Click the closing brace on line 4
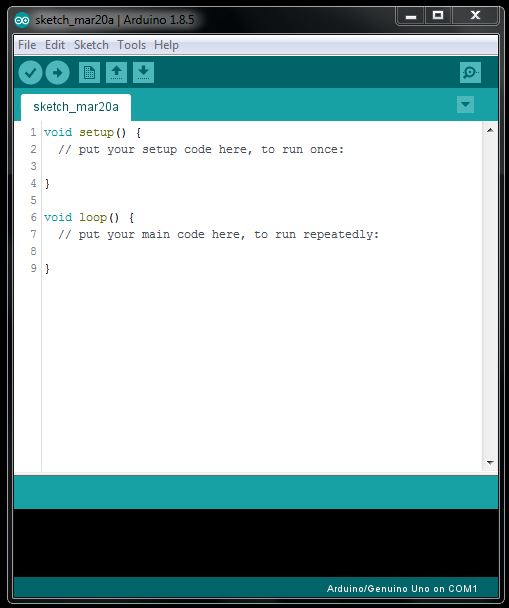This screenshot has height=608, width=509. (47, 183)
